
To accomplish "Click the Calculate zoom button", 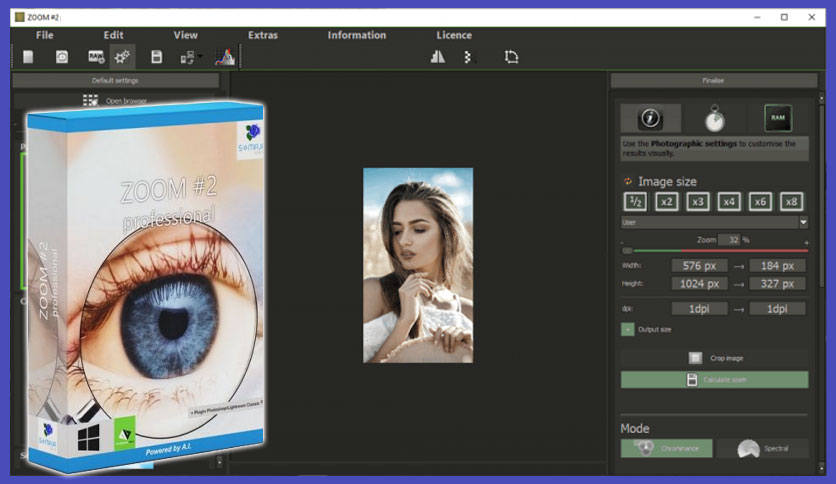I will pyautogui.click(x=714, y=380).
